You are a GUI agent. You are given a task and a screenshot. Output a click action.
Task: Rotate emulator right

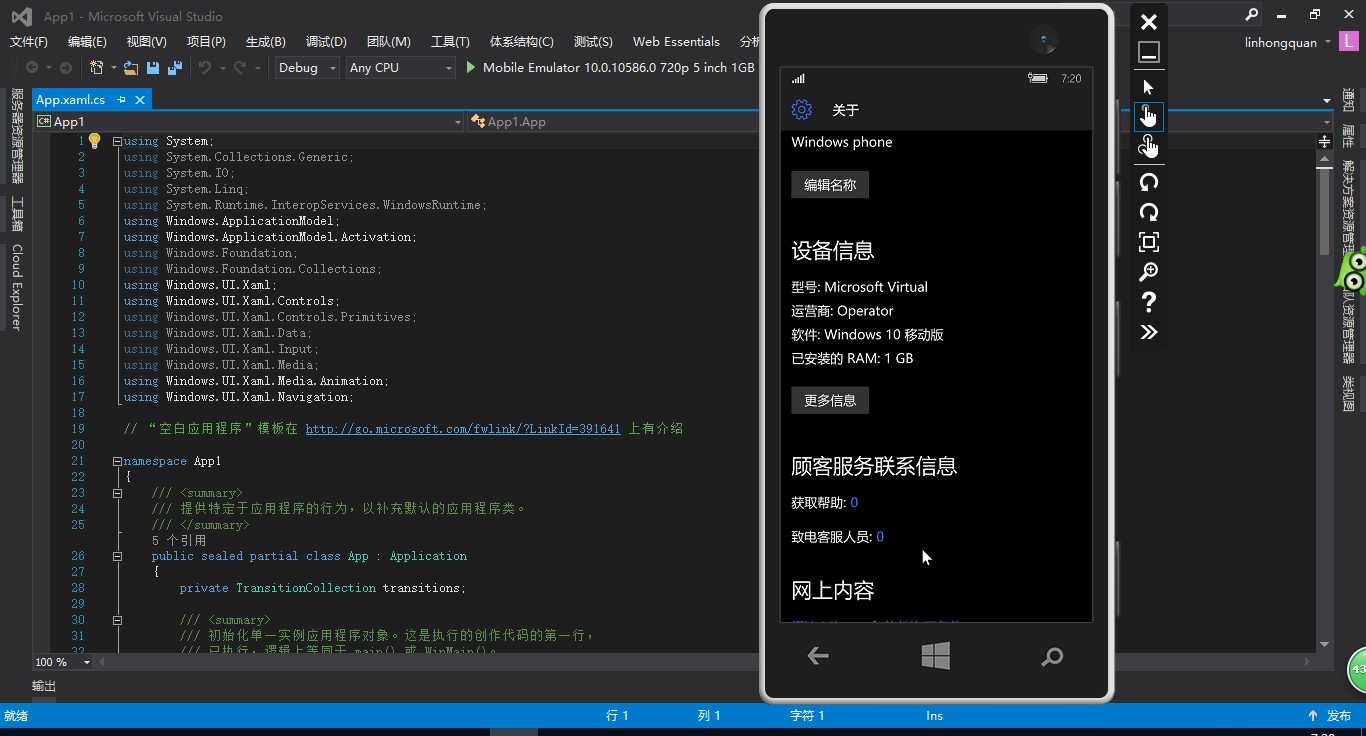(1148, 212)
